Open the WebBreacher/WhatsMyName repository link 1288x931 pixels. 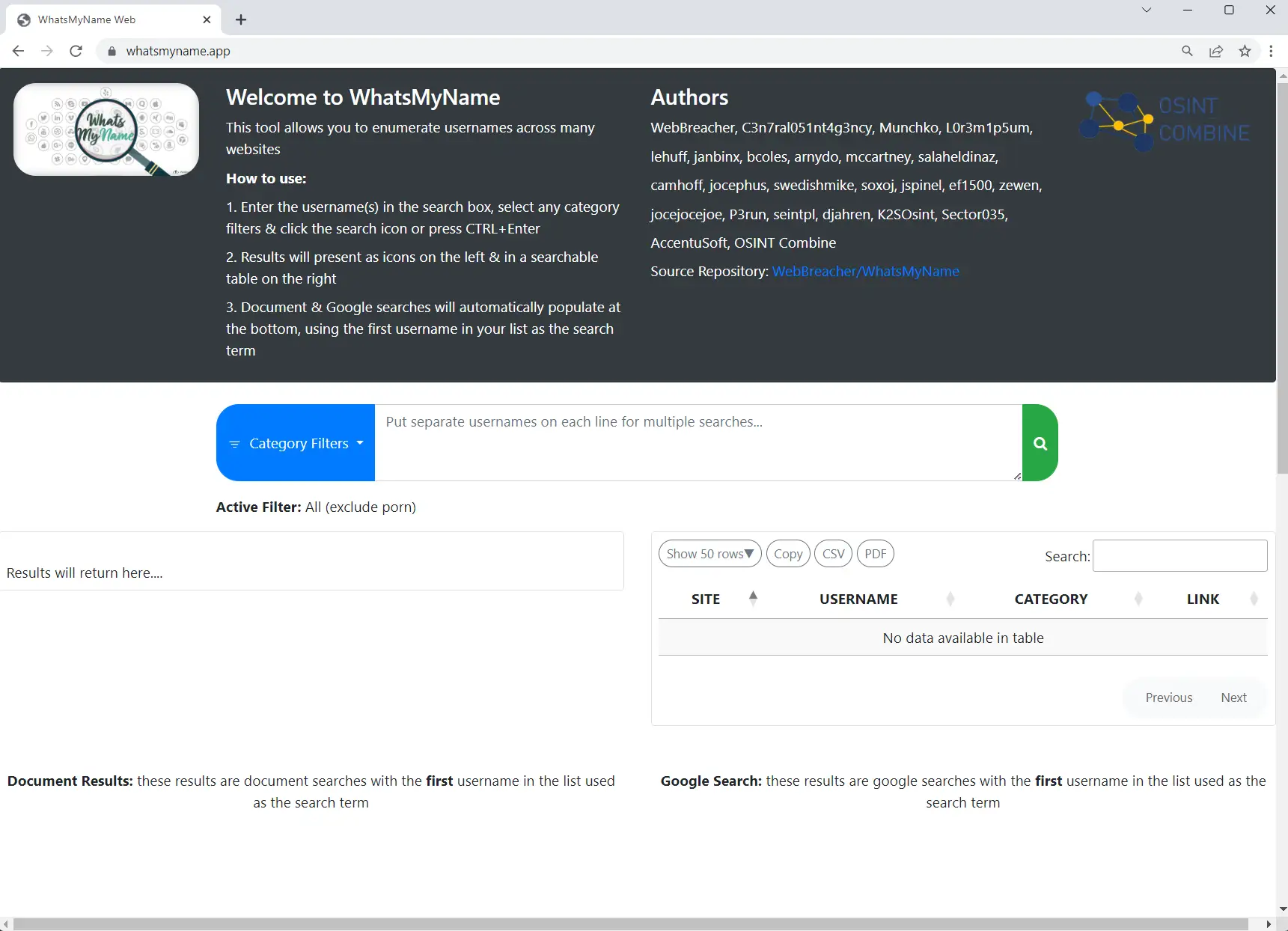tap(865, 271)
